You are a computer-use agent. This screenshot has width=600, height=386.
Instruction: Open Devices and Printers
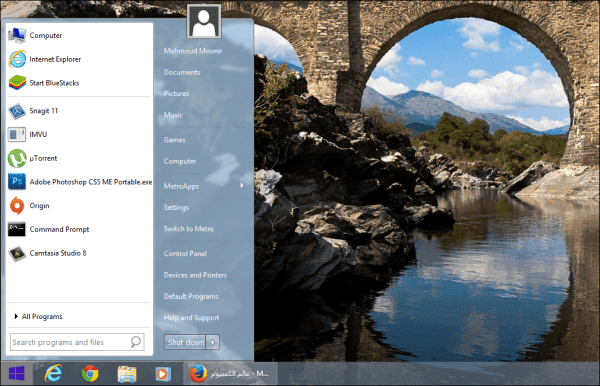coord(195,275)
